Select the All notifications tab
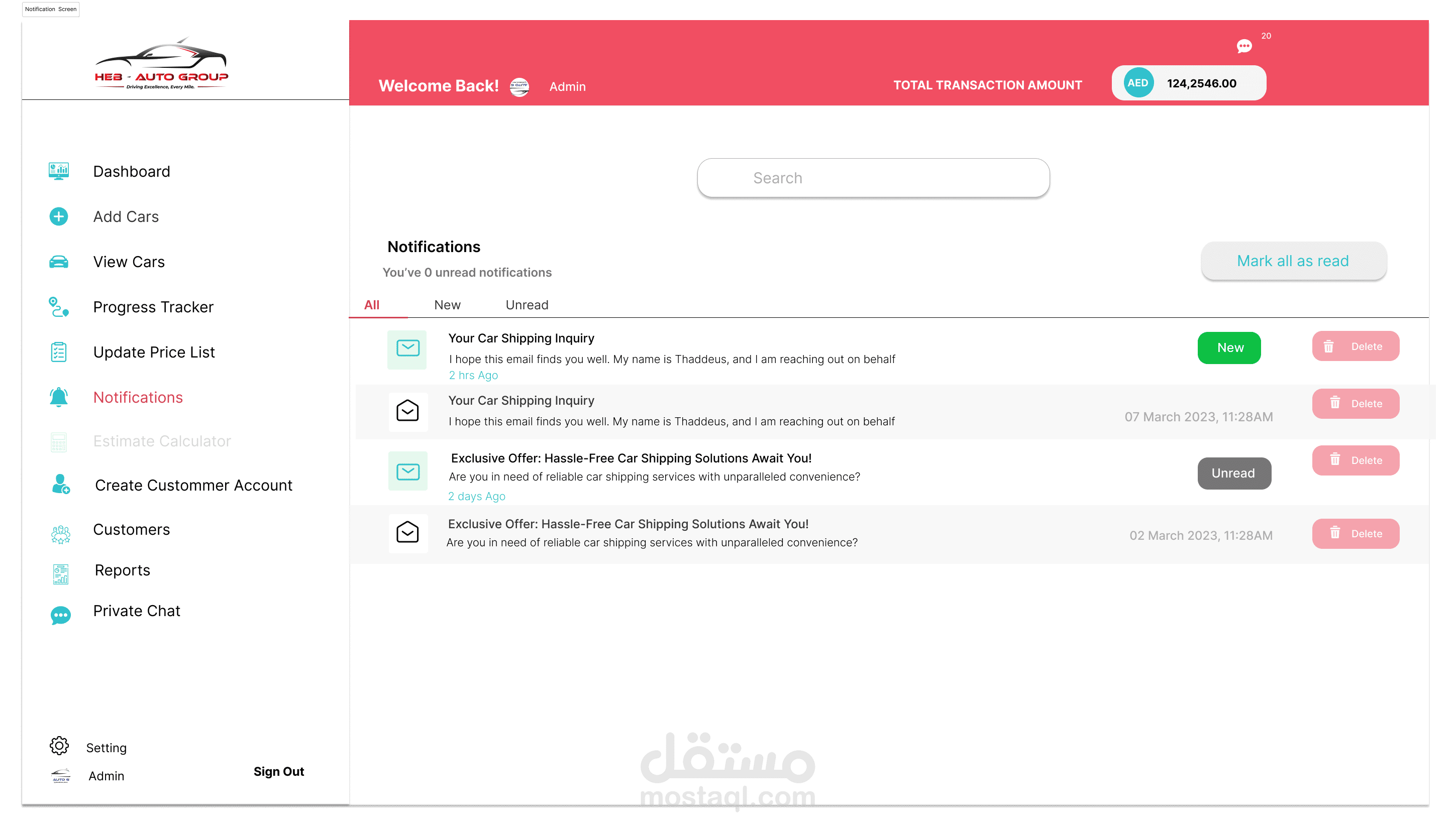The width and height of the screenshot is (1456, 829). point(372,305)
